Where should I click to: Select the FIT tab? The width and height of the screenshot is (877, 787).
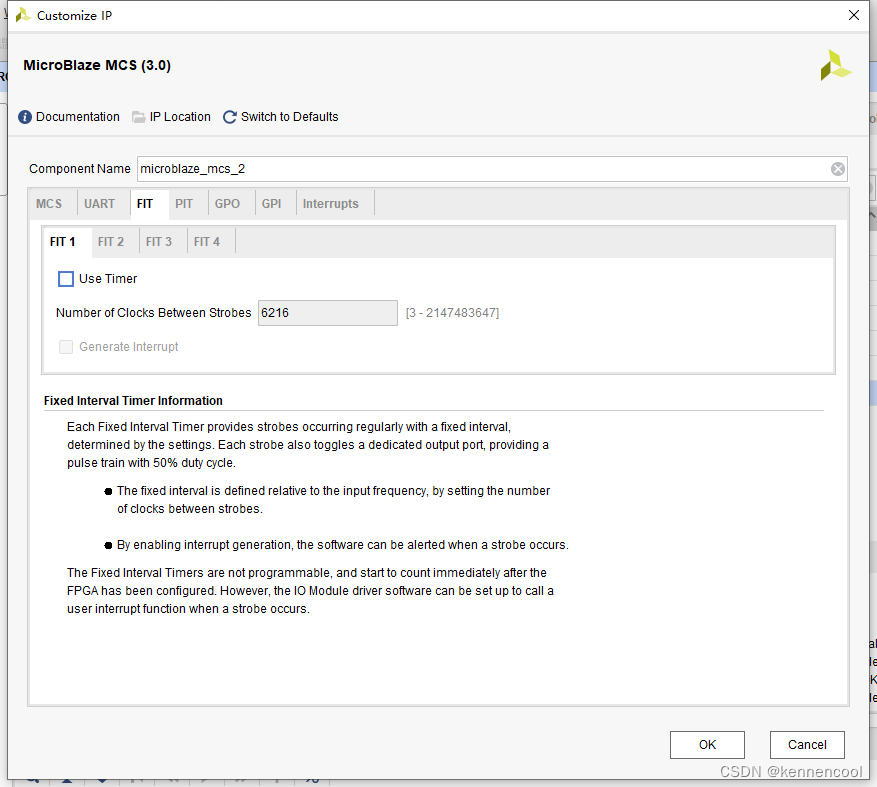145,204
